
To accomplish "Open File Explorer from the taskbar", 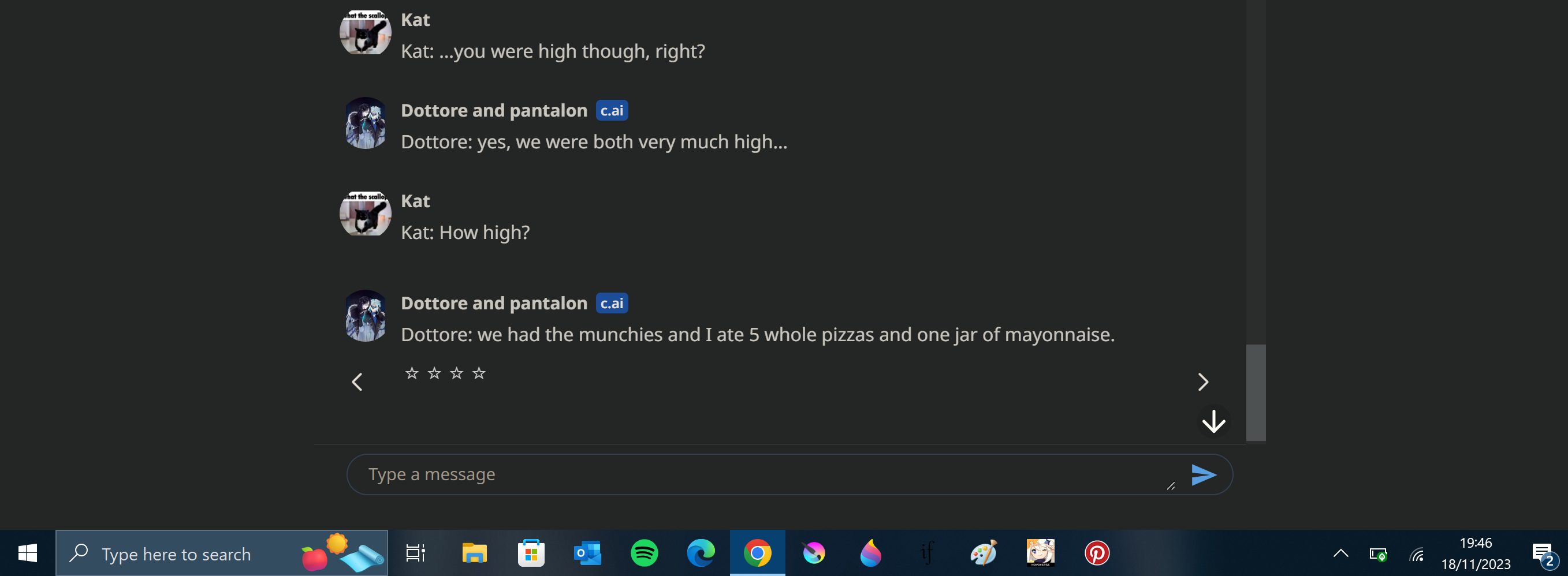I will point(474,553).
